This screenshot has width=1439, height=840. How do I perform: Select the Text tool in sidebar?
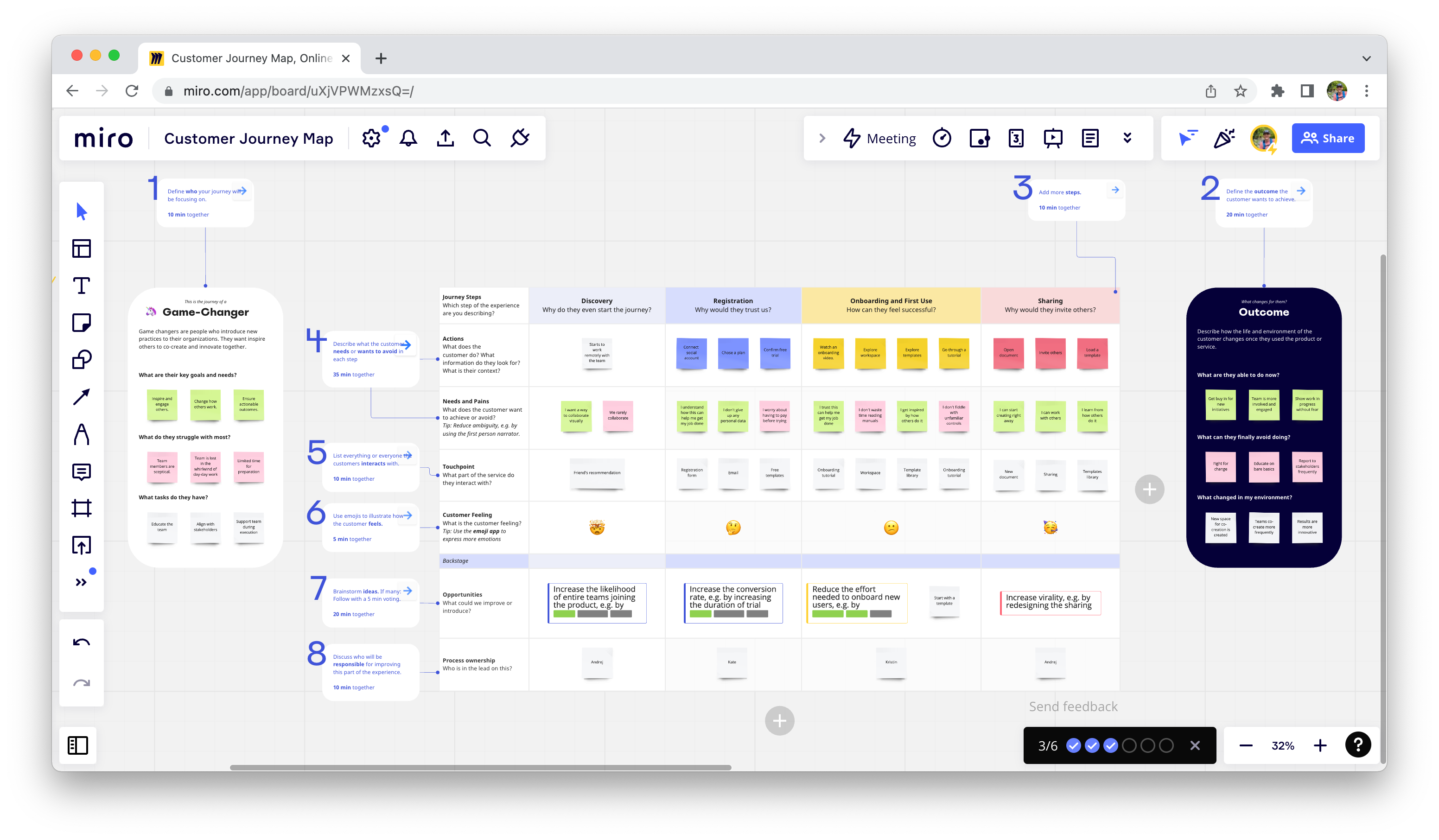pyautogui.click(x=81, y=286)
